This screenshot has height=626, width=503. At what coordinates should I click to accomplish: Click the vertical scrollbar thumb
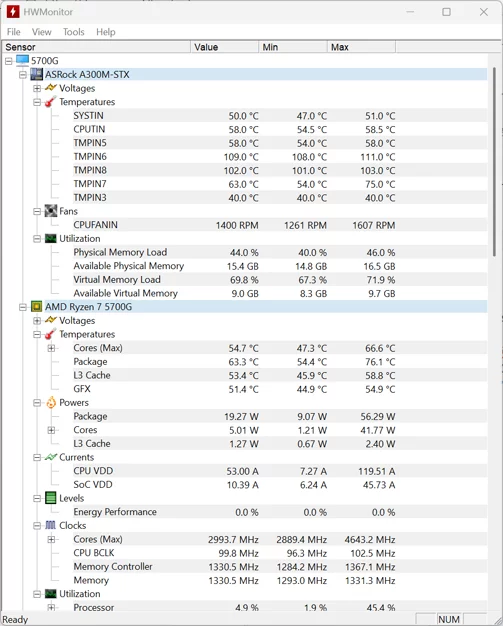pyautogui.click(x=495, y=162)
